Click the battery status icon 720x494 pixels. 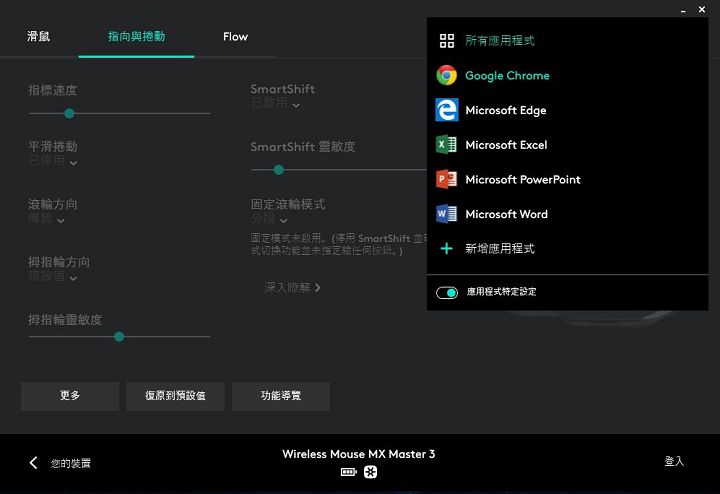[x=349, y=472]
